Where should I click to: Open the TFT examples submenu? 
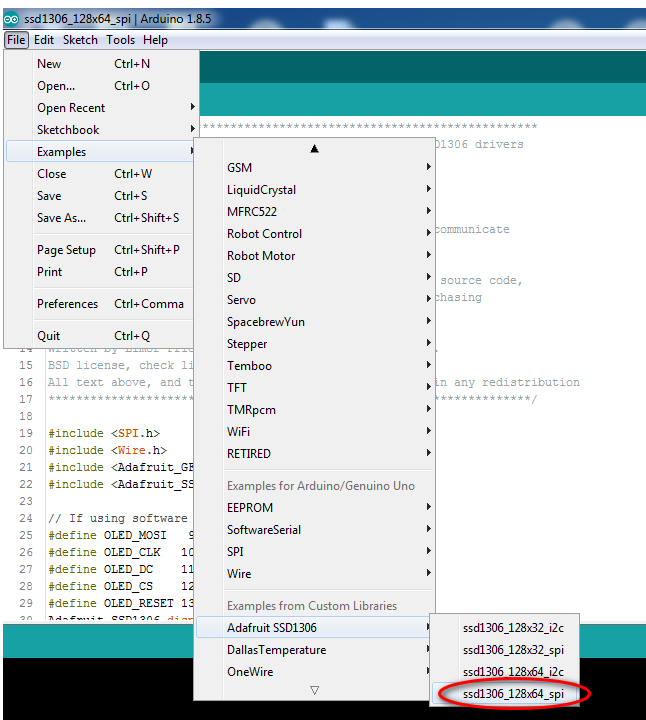pos(315,388)
